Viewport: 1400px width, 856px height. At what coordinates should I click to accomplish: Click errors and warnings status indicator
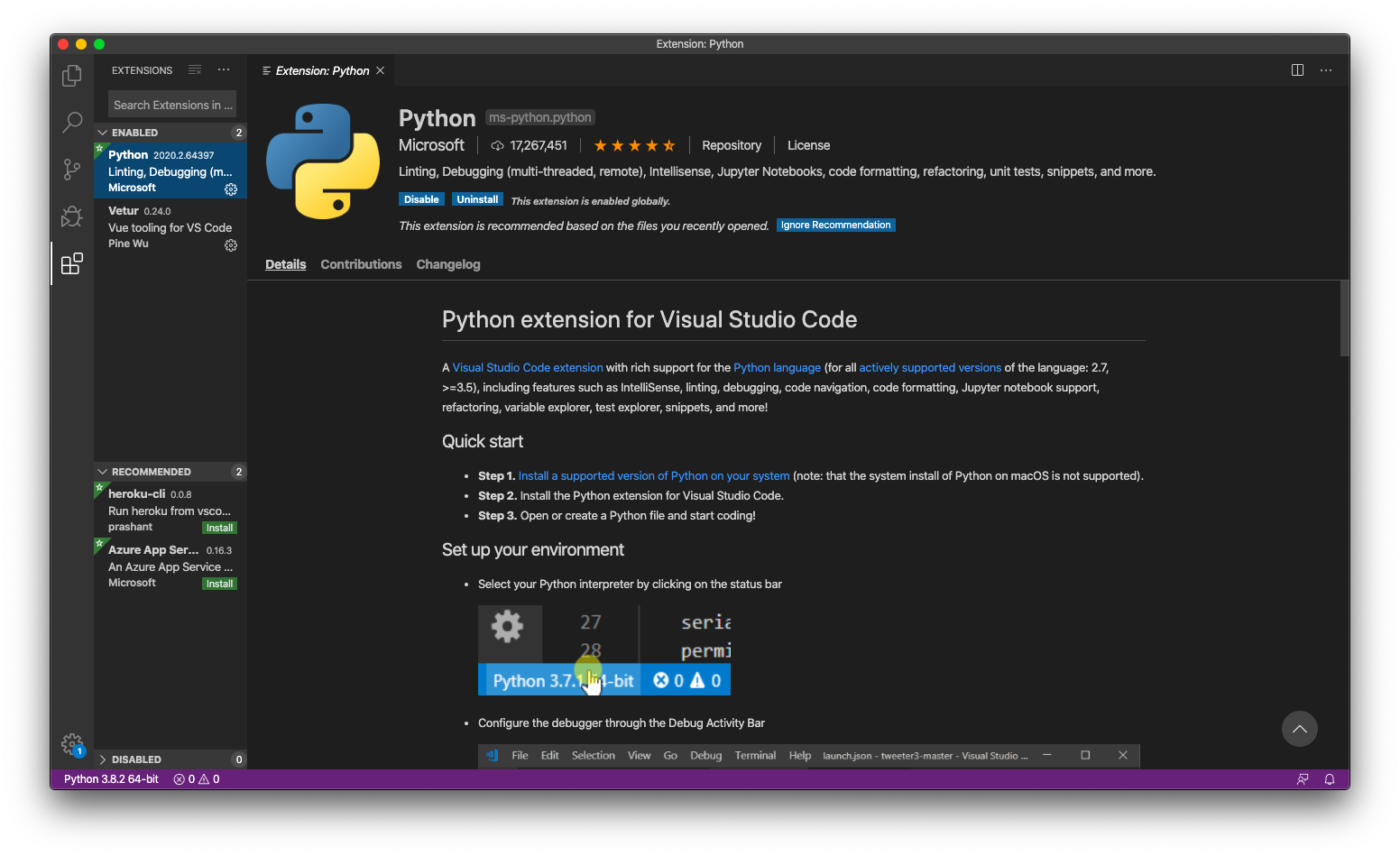(197, 779)
